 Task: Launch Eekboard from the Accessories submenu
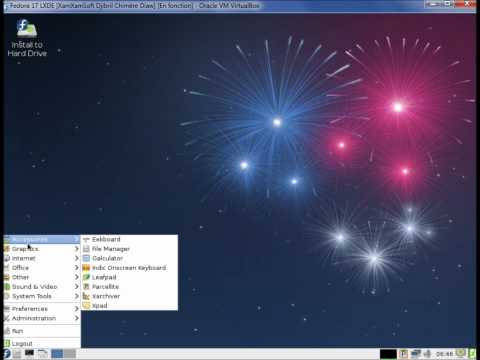pos(129,239)
